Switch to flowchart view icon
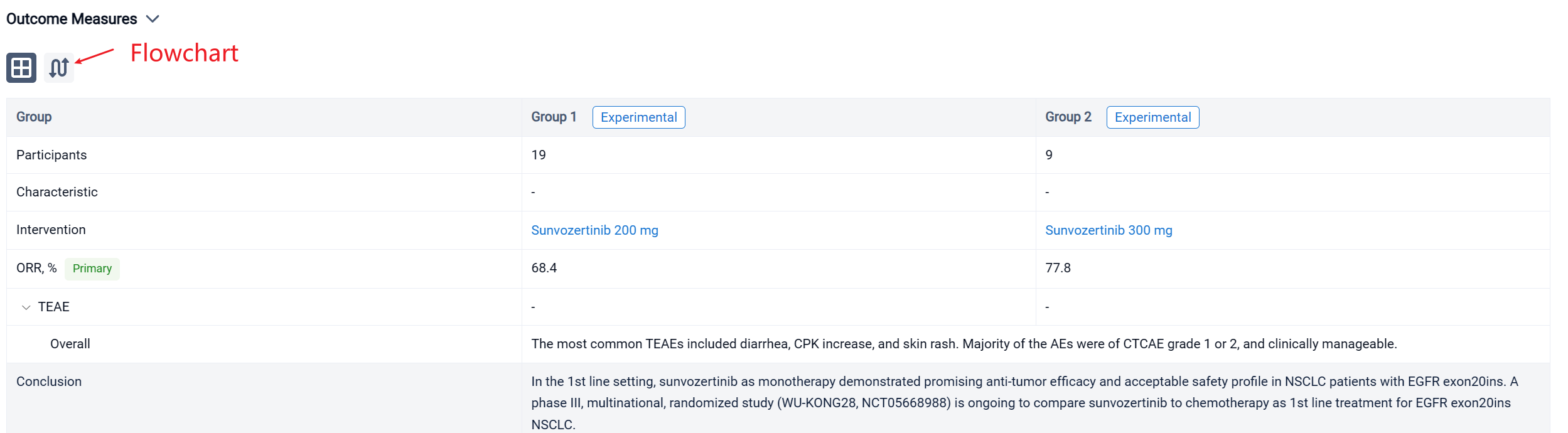 pyautogui.click(x=59, y=68)
